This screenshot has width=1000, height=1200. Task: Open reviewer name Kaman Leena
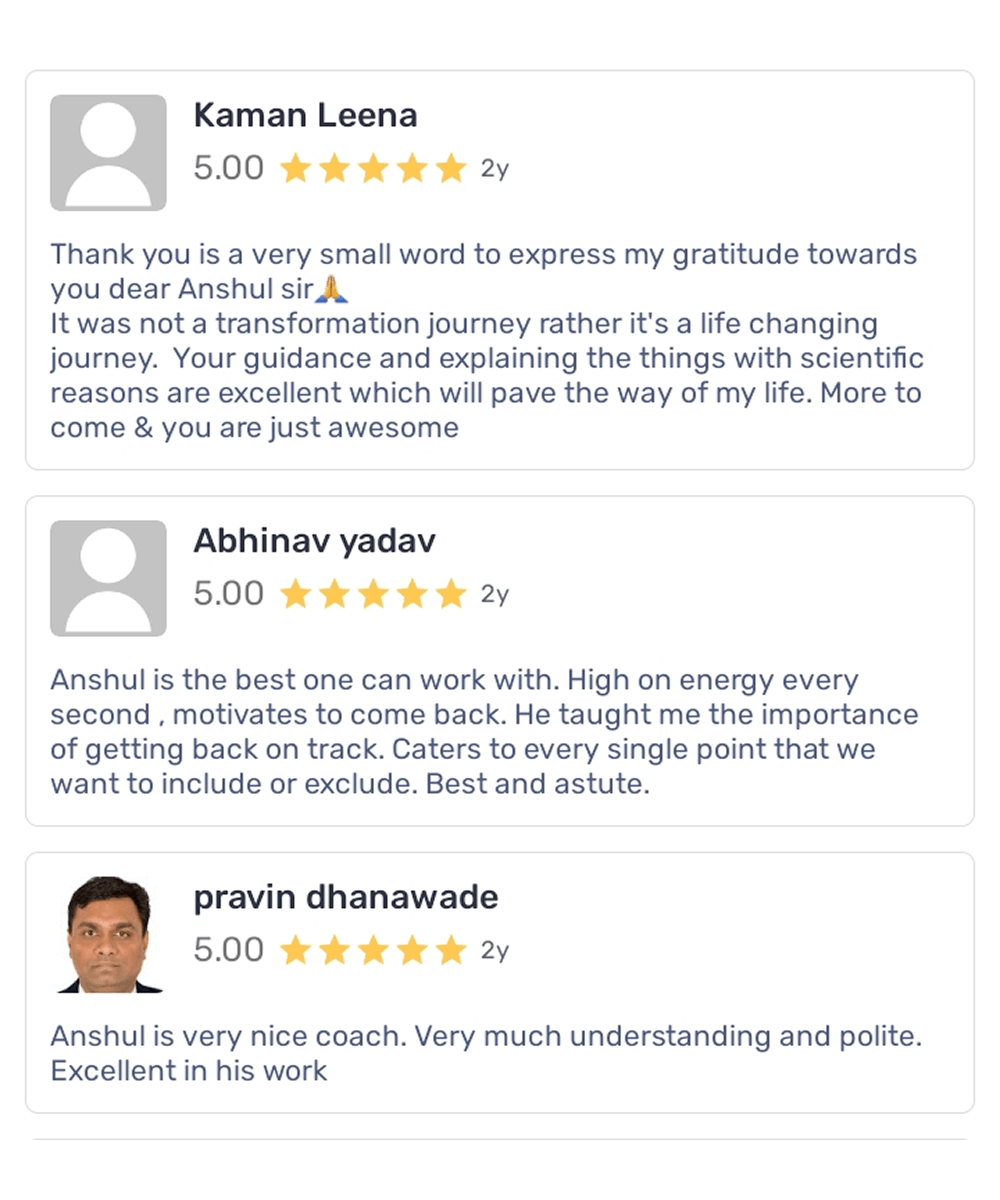pyautogui.click(x=305, y=116)
